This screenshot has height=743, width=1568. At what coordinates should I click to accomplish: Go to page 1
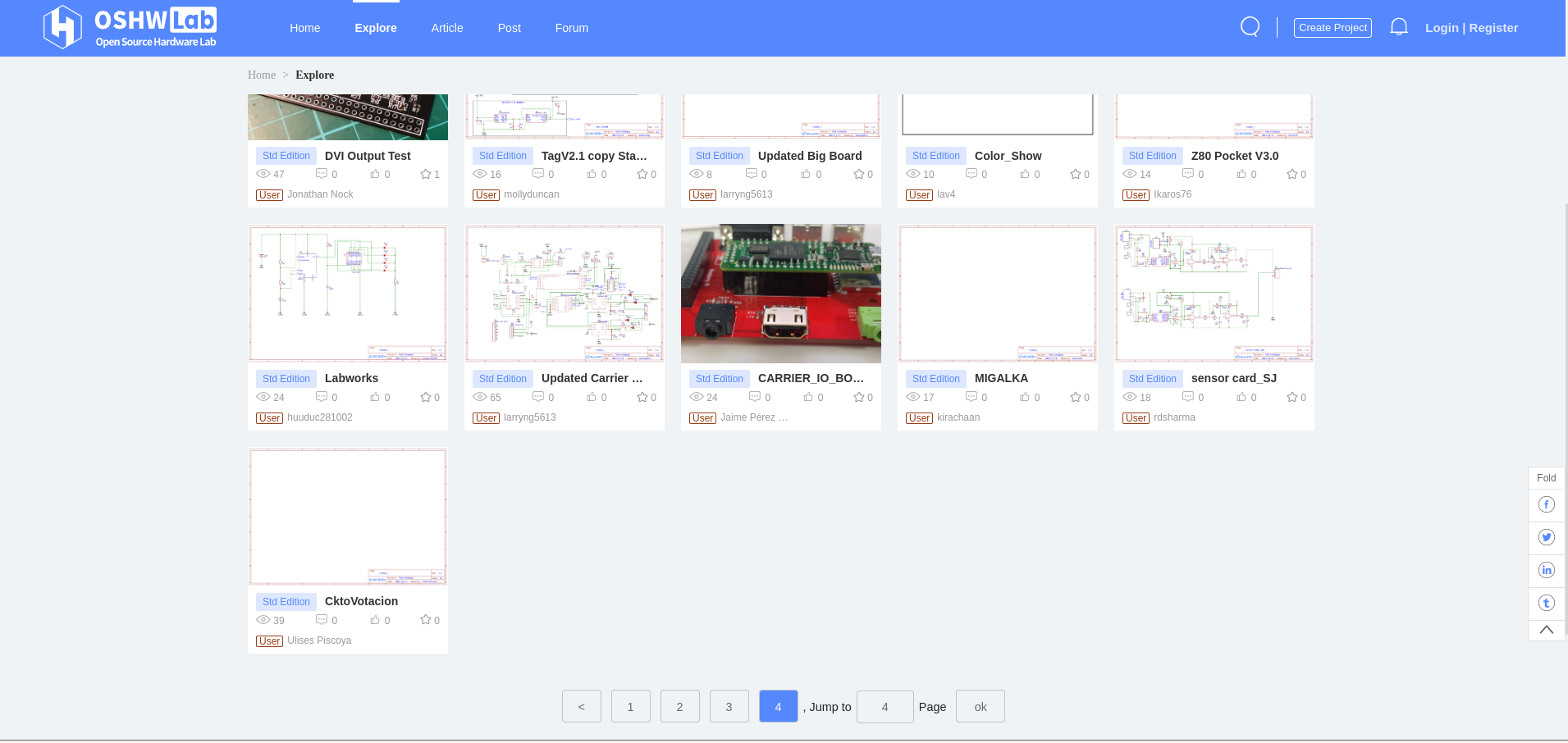(631, 706)
